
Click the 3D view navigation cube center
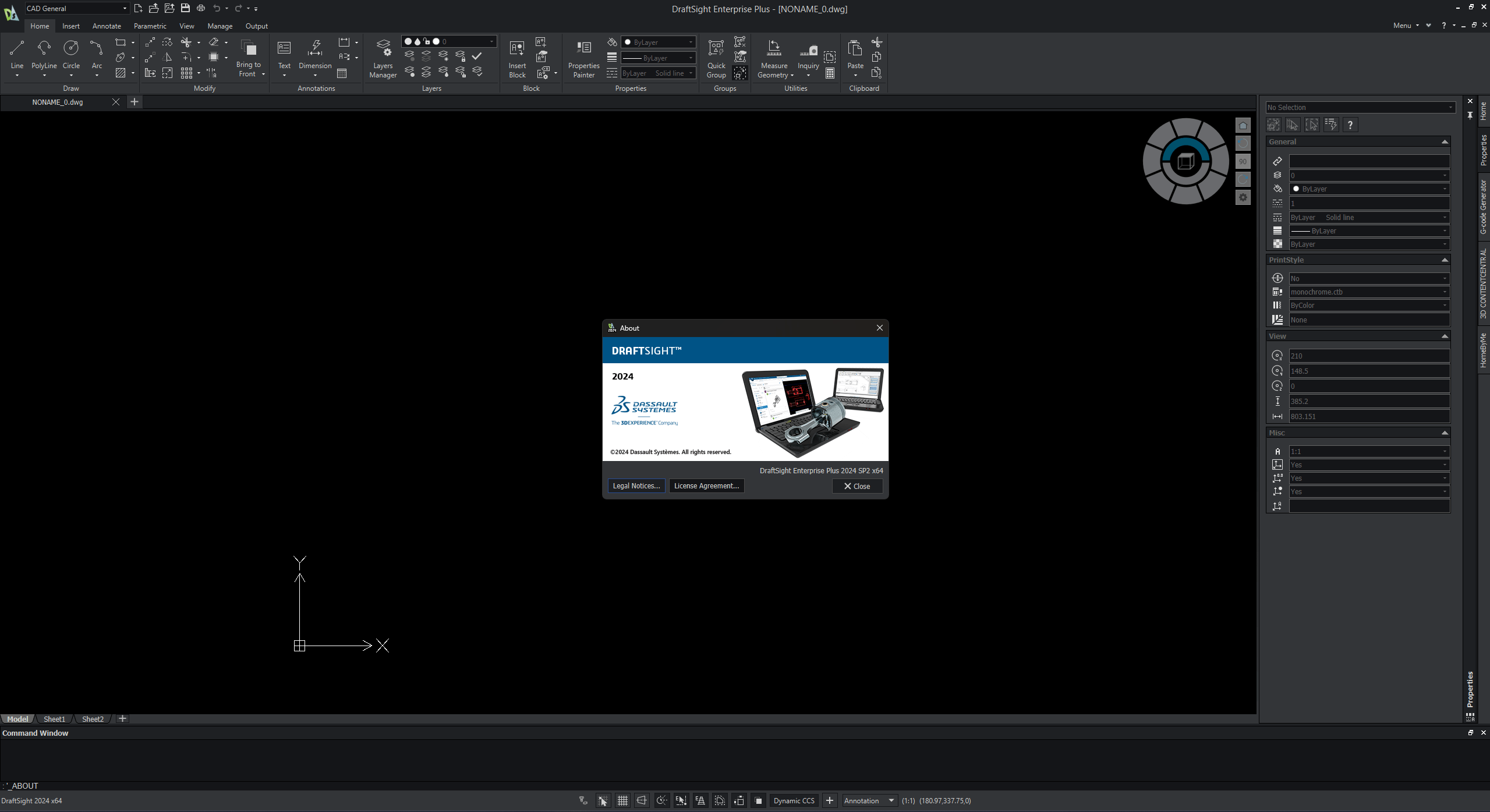[1185, 161]
